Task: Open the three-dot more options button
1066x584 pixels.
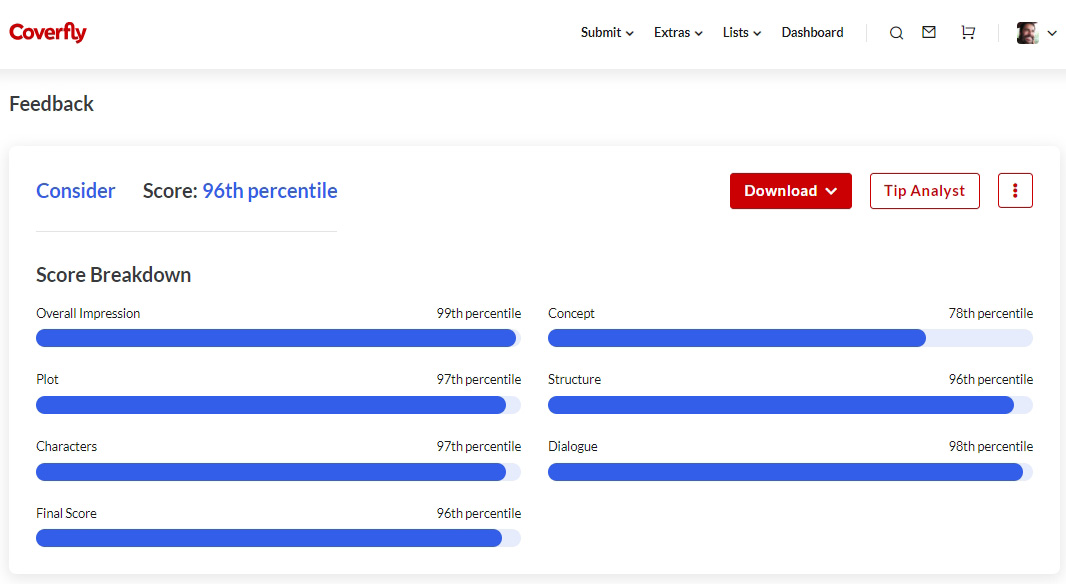Action: point(1015,191)
